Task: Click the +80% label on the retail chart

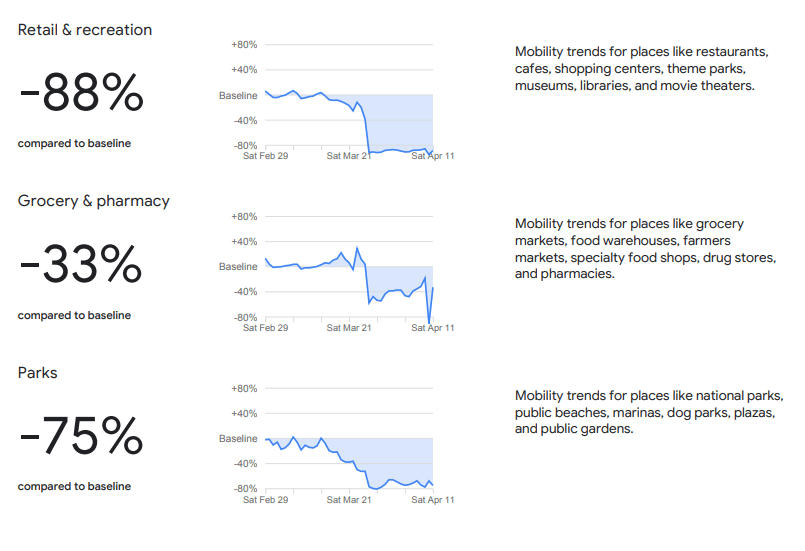Action: click(244, 45)
